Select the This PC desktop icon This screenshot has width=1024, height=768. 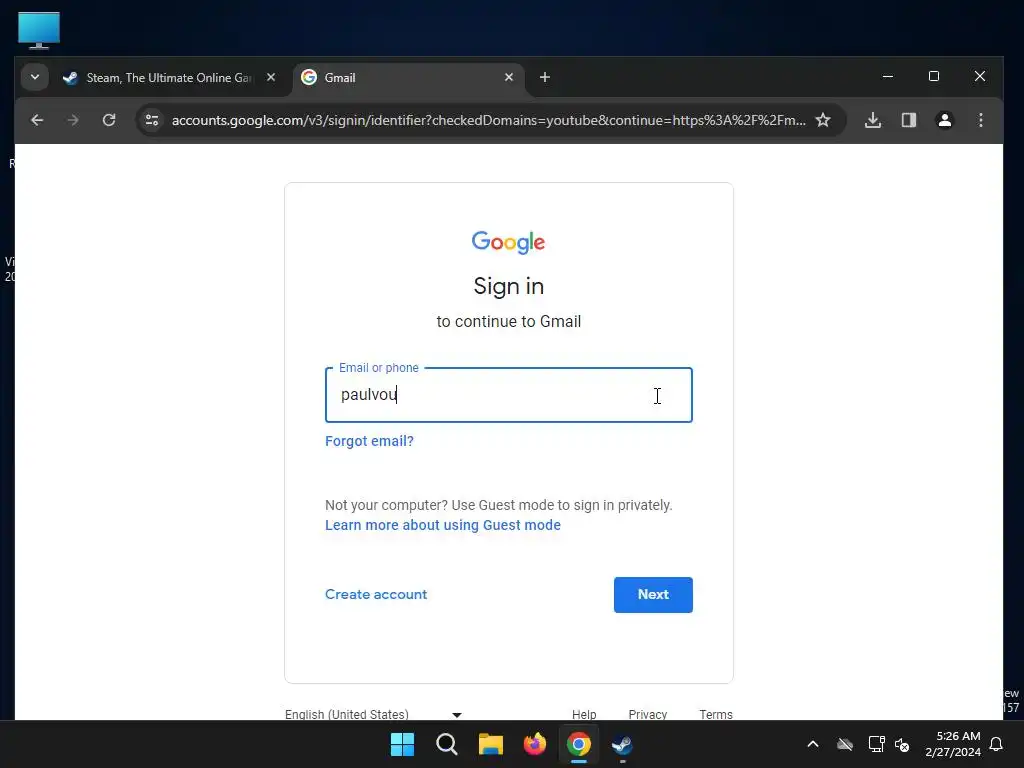[39, 30]
